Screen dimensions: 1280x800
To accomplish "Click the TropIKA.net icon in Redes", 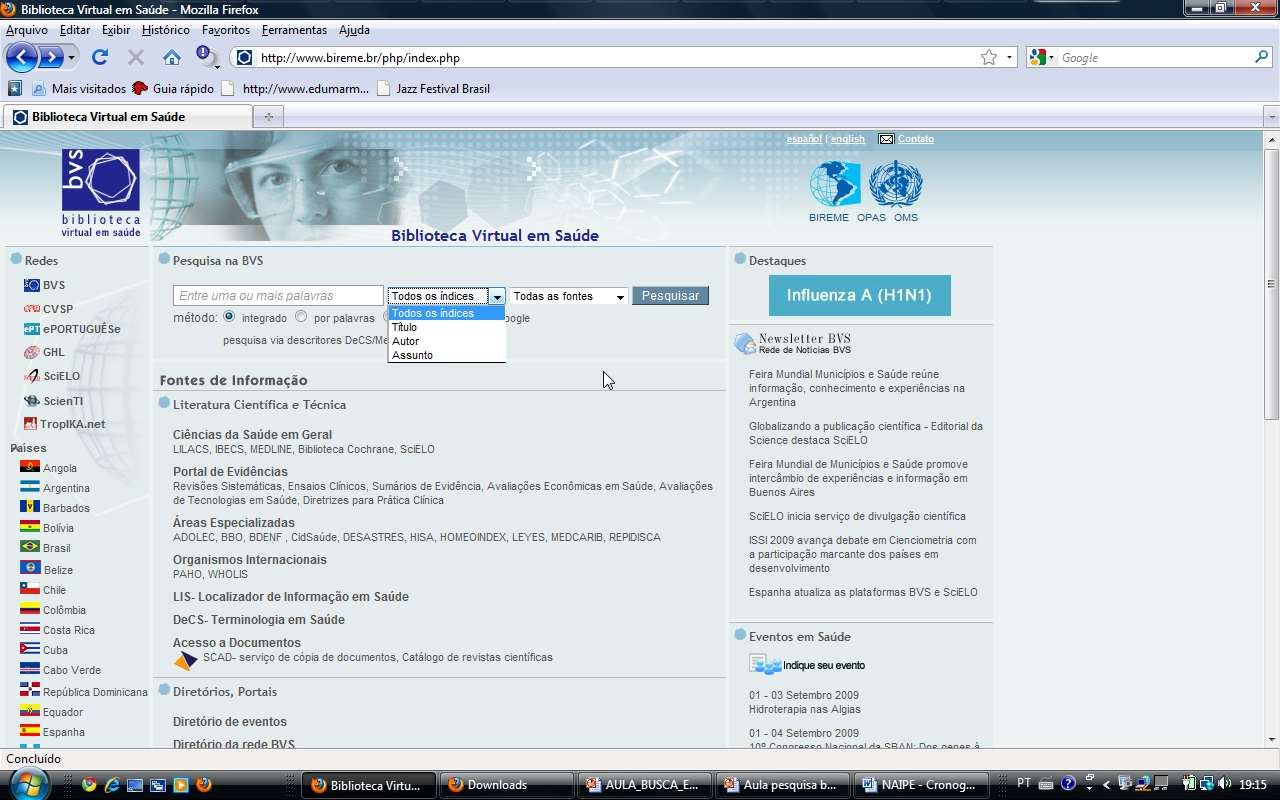I will 31,424.
